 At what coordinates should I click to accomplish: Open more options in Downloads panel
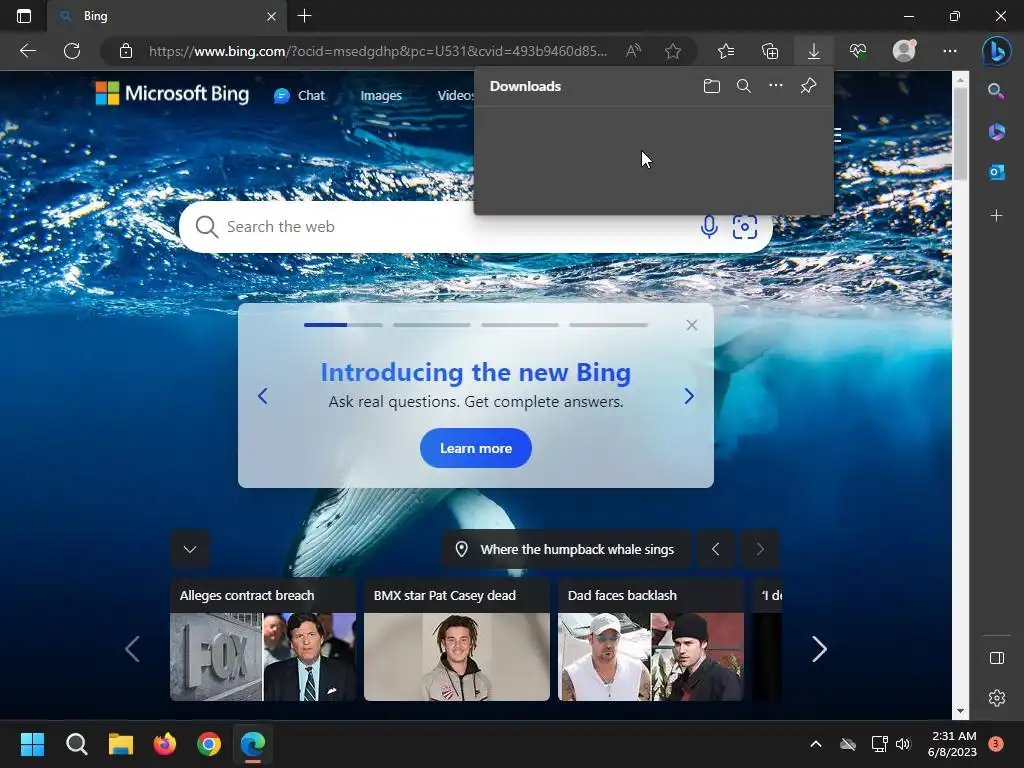pos(775,86)
